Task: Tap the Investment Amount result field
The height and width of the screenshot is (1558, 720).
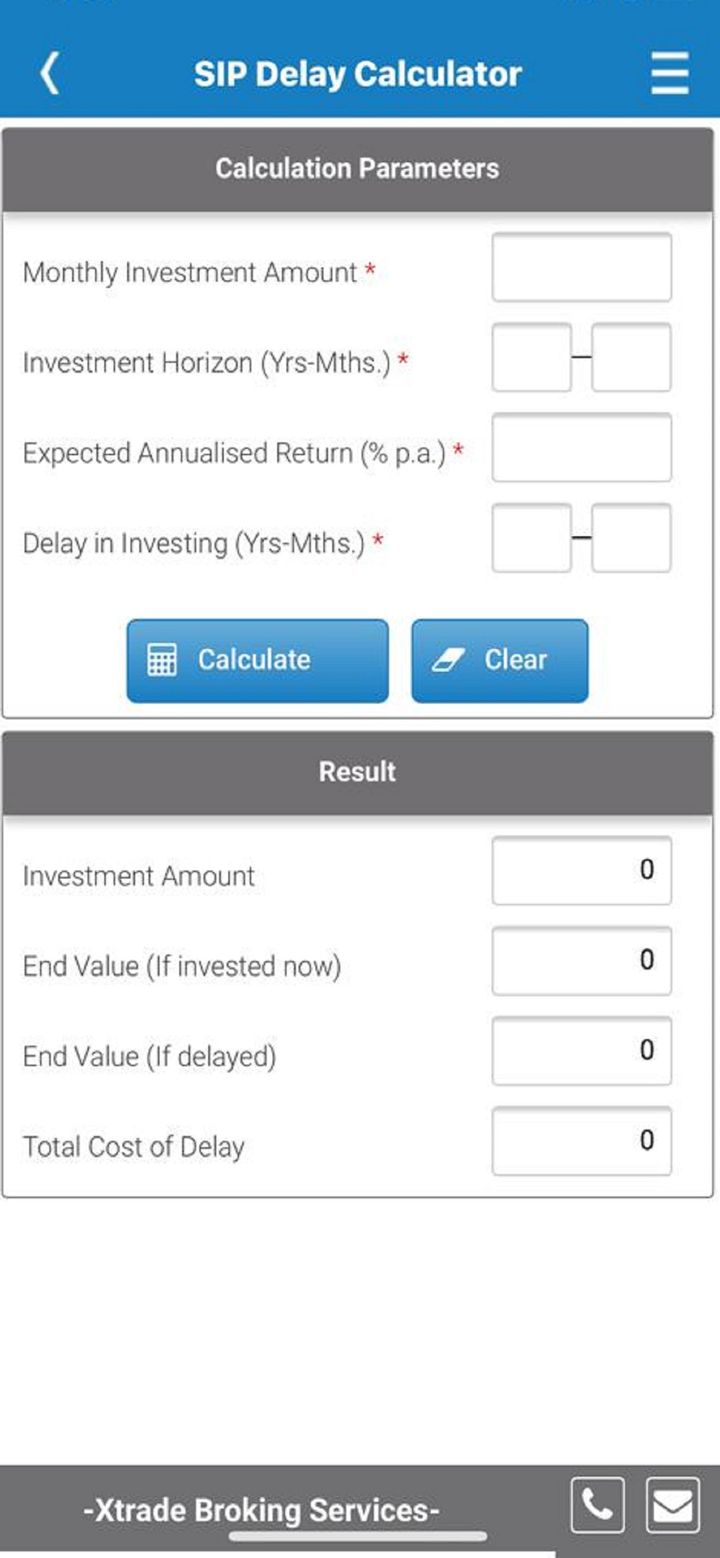Action: coord(581,870)
